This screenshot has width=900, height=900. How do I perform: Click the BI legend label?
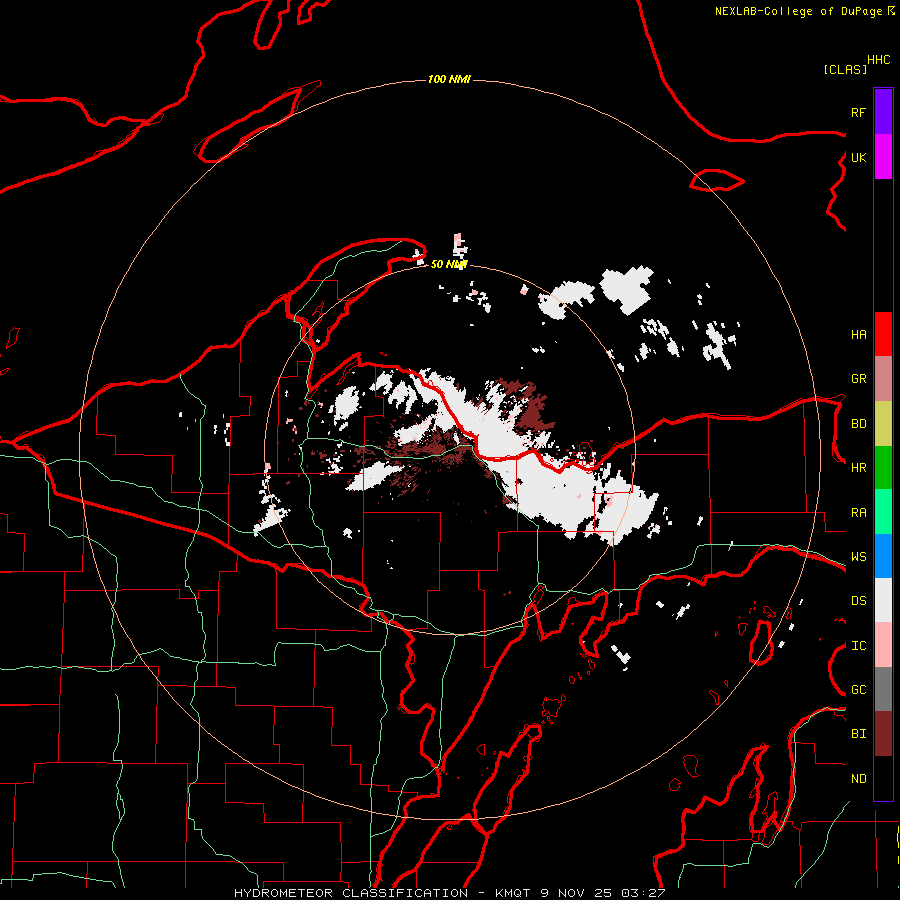click(x=858, y=734)
